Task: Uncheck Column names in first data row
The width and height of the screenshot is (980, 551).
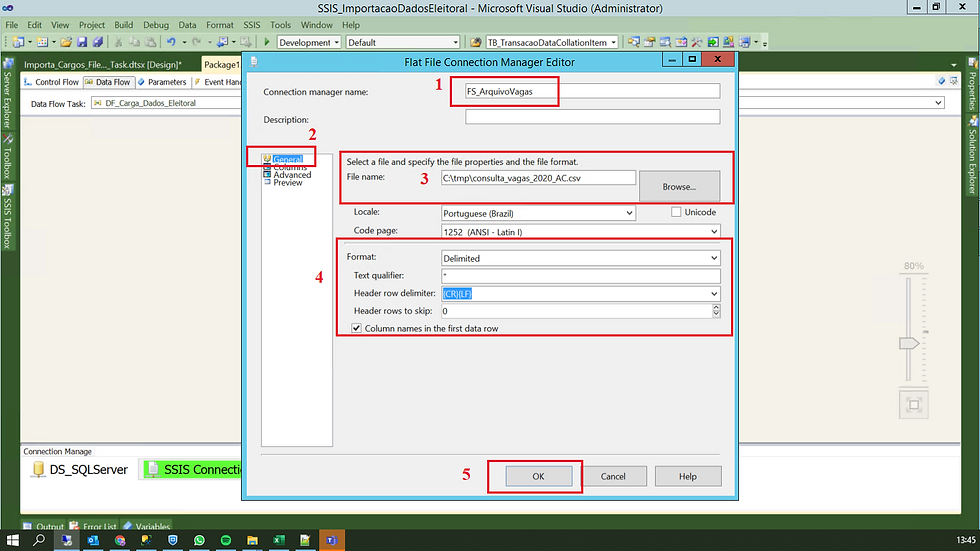Action: point(356,328)
